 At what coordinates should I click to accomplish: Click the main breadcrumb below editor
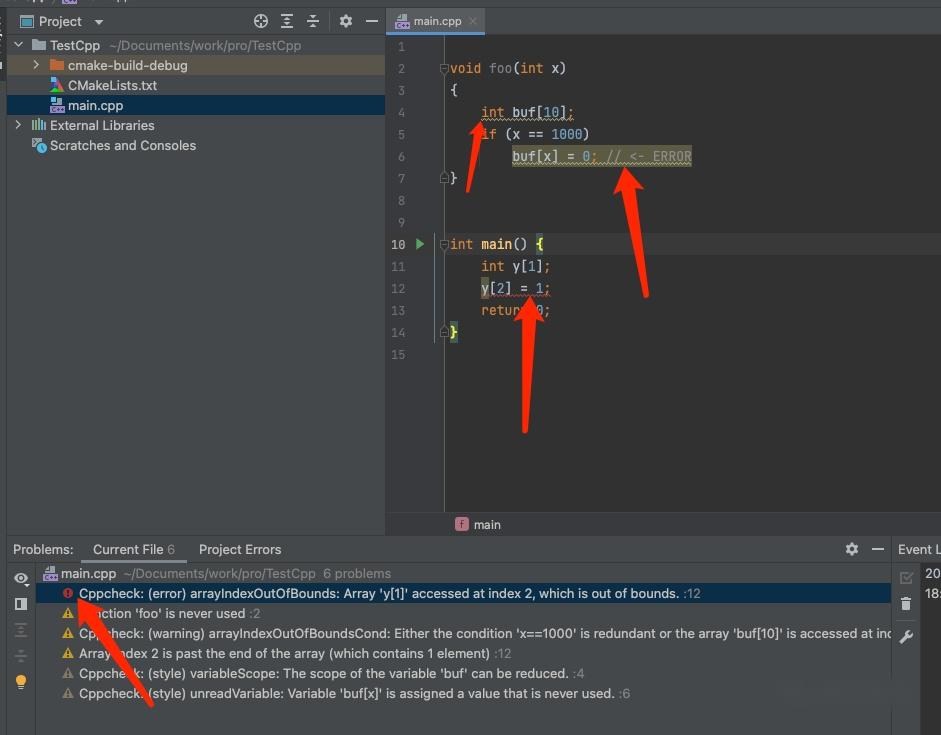(486, 524)
